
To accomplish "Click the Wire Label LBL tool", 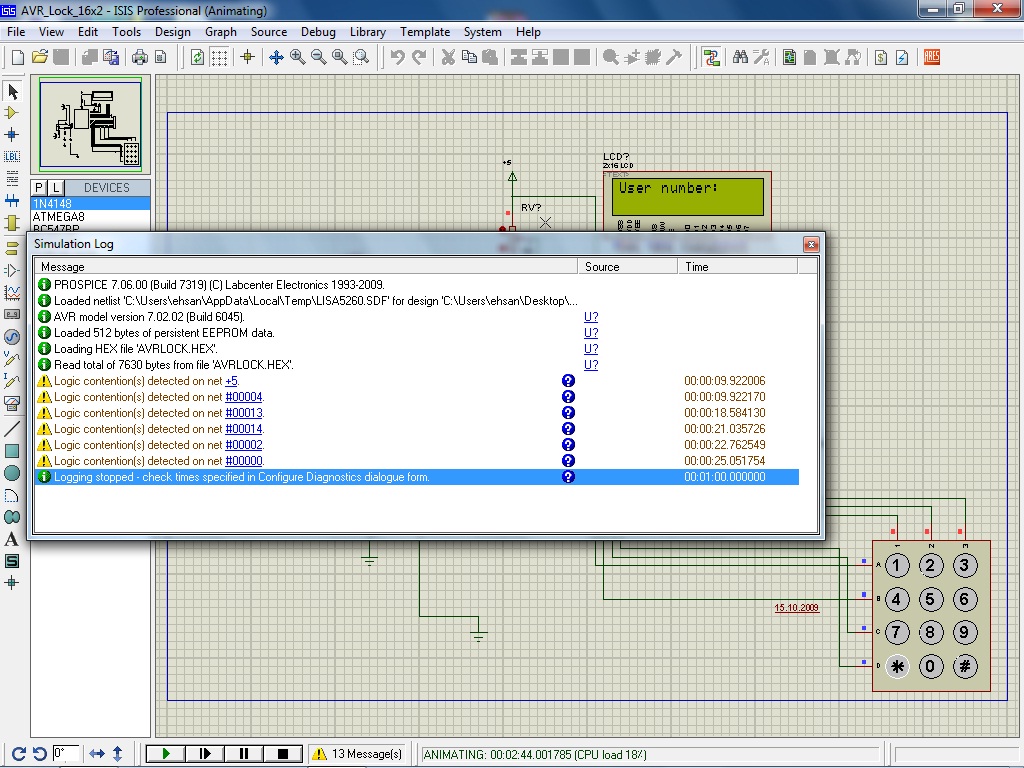I will click(12, 156).
